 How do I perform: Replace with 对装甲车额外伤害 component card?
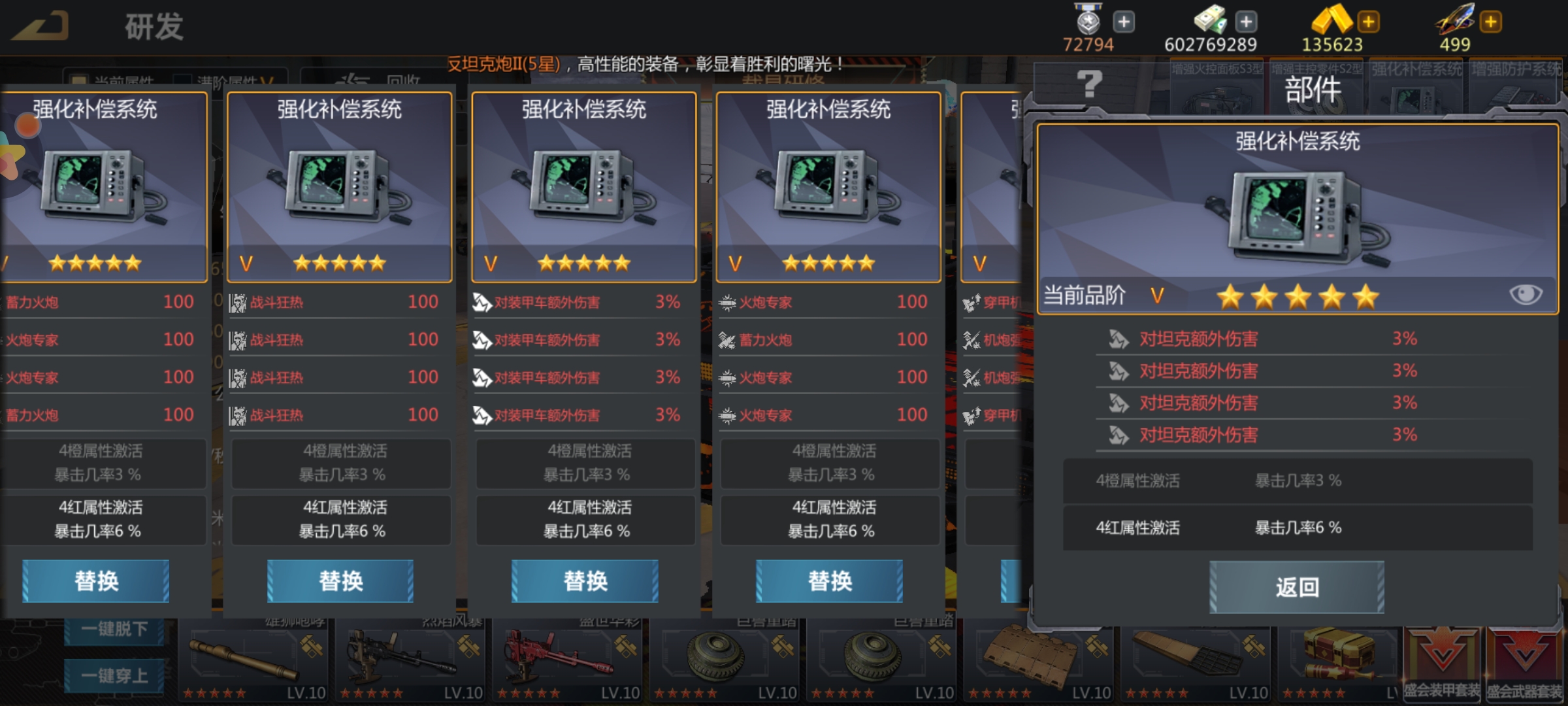(585, 580)
